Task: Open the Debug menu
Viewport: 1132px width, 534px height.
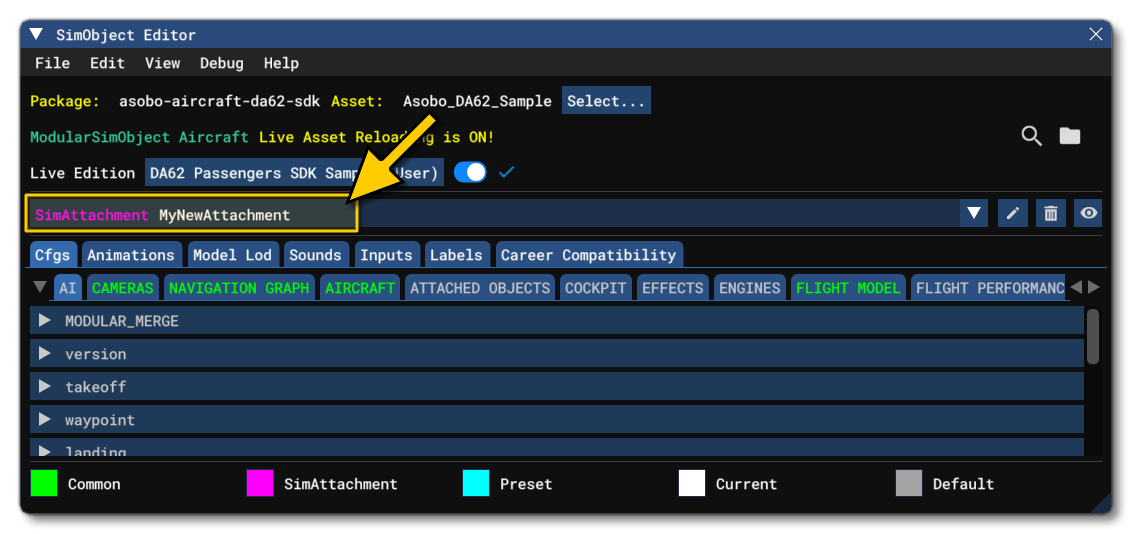Action: coord(221,63)
